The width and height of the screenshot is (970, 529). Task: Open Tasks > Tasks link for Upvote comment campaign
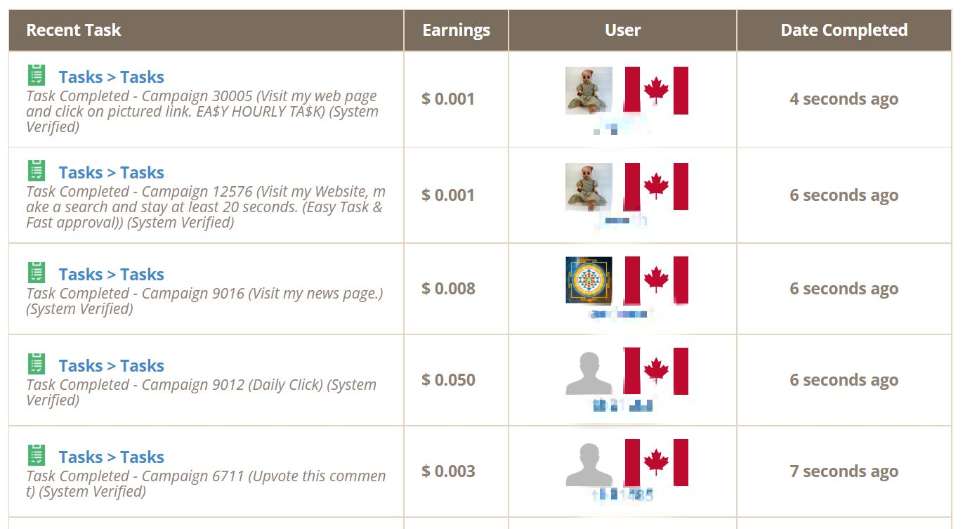click(111, 457)
